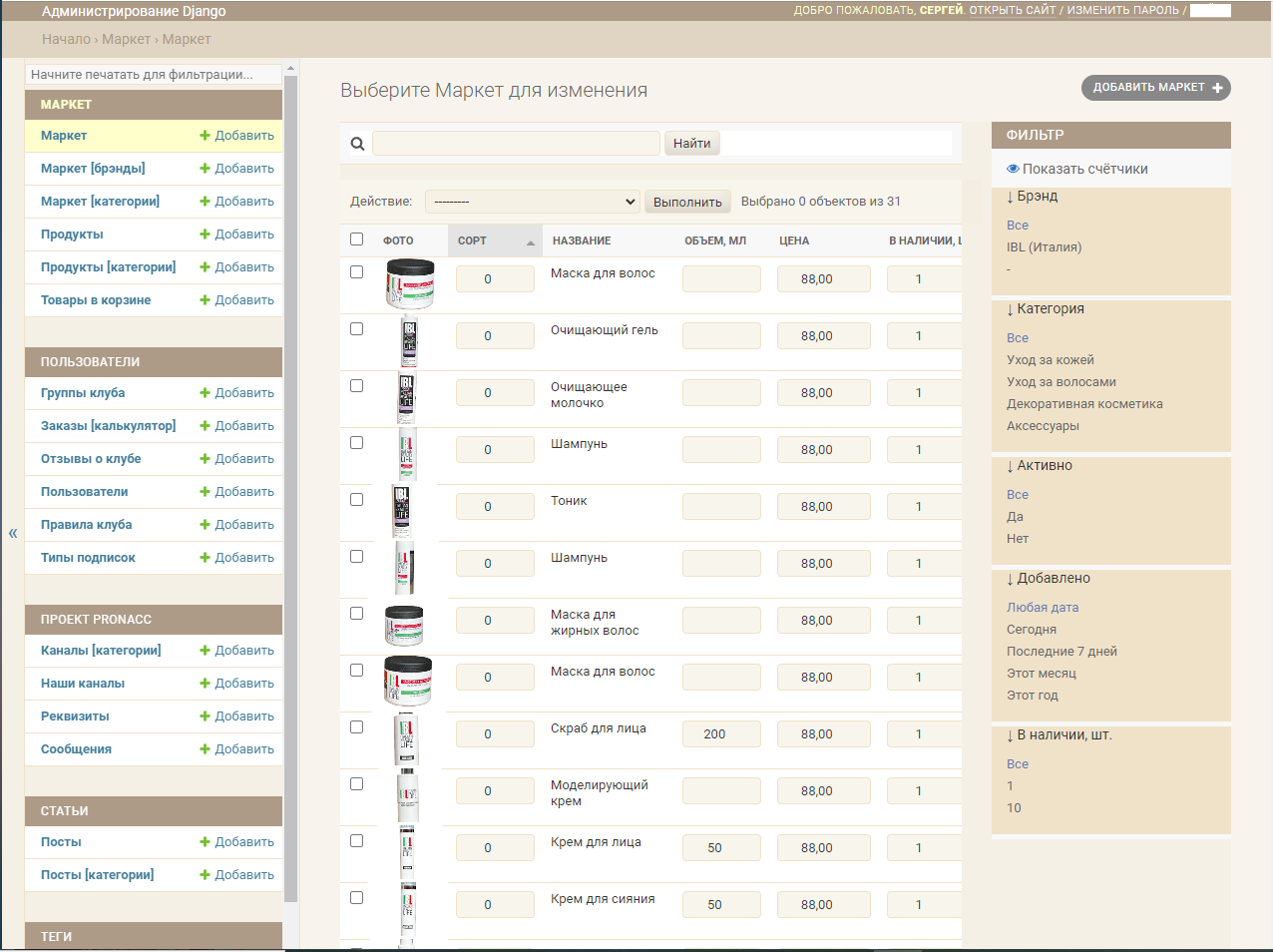Click the plus icon beside Каналы [категории]

205,651
